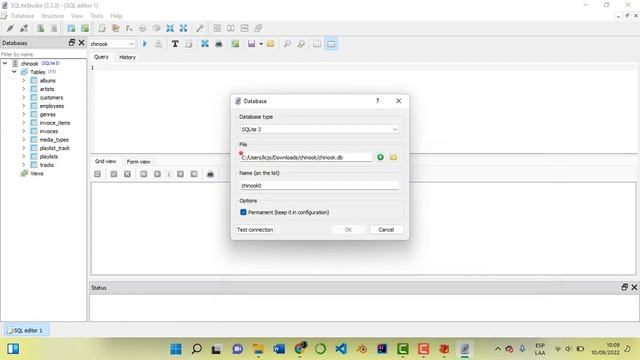Open the Help menu
The height and width of the screenshot is (360, 640).
[x=116, y=16]
